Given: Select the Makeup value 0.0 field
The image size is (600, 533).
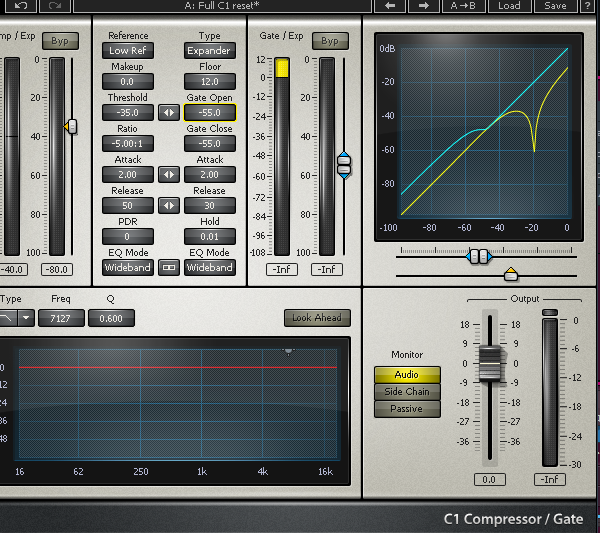Looking at the screenshot, I should (128, 81).
